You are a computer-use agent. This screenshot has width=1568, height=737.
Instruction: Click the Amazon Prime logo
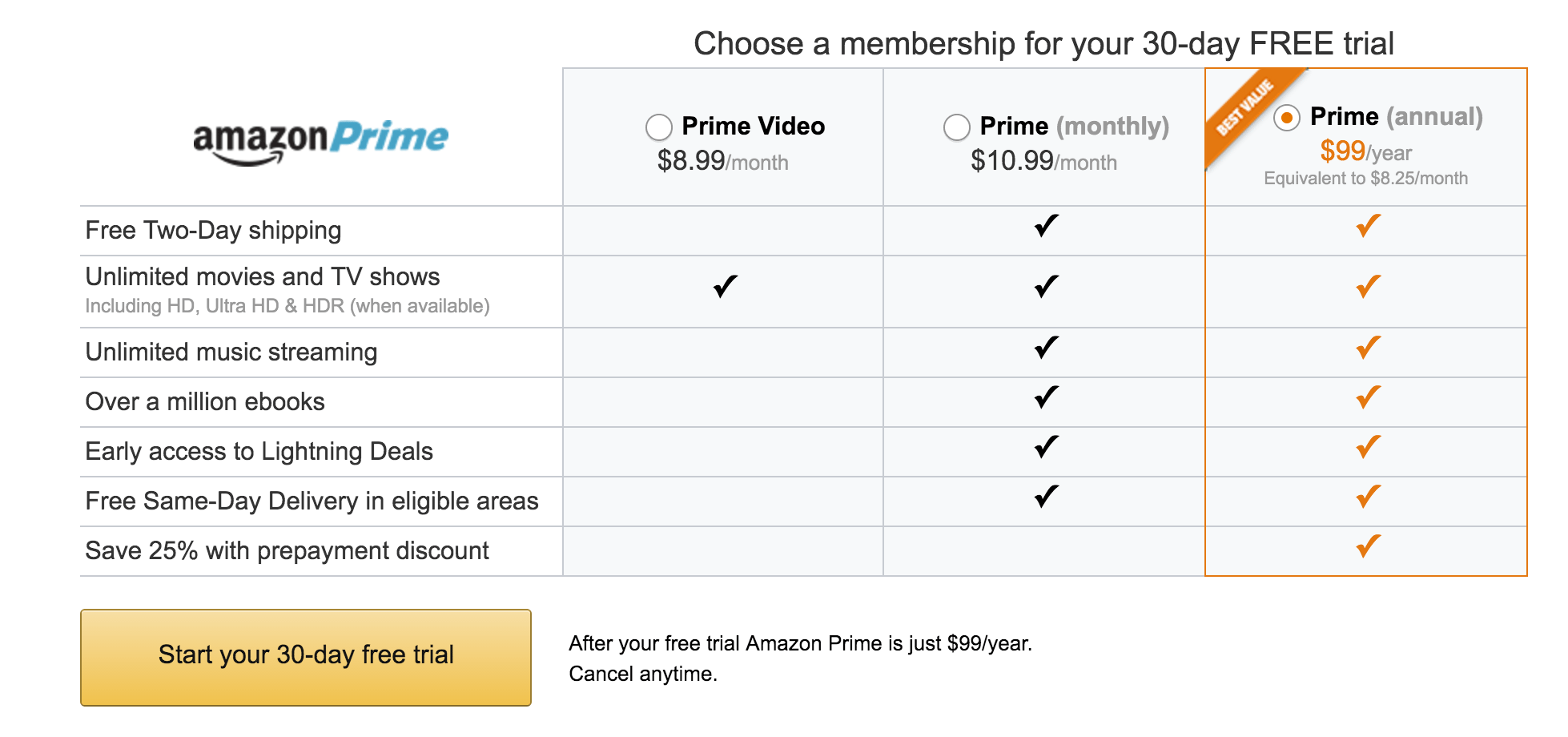320,141
